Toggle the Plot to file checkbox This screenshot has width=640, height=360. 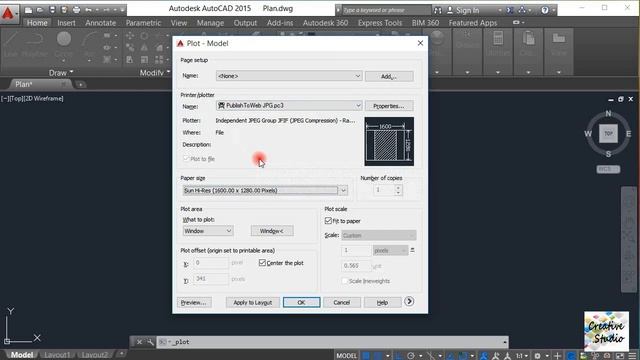pyautogui.click(x=186, y=159)
